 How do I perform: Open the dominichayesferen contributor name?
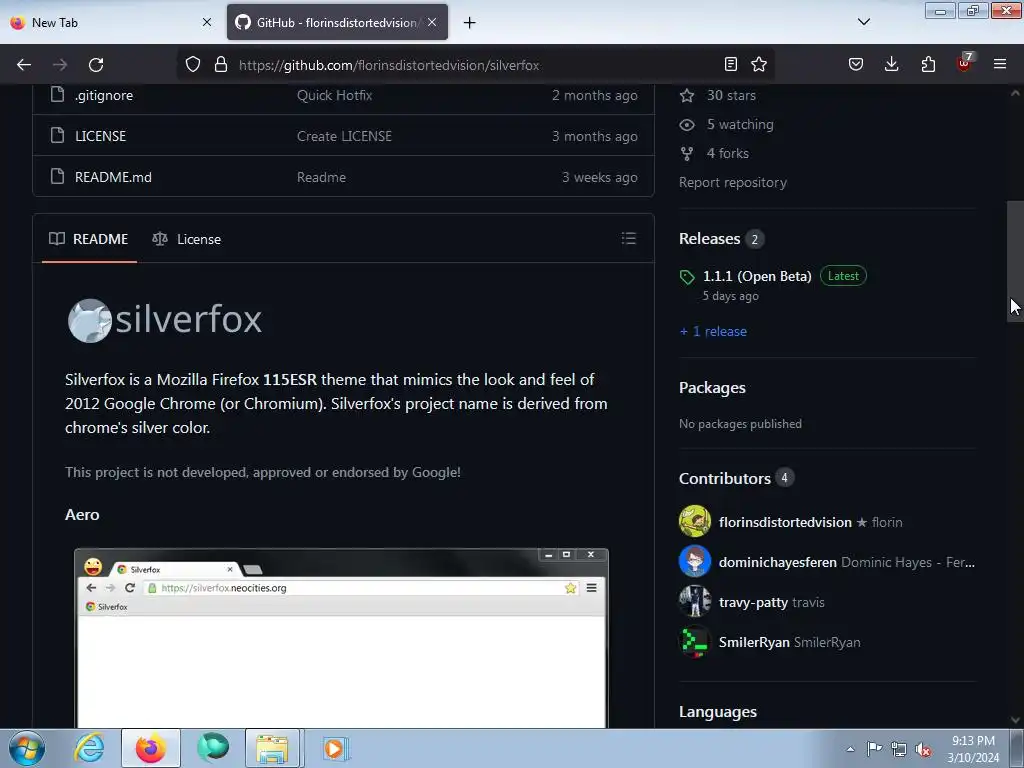click(x=777, y=562)
